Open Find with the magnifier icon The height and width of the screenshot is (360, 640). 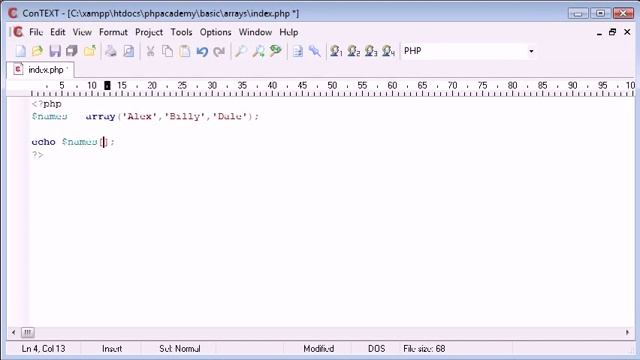[240, 51]
